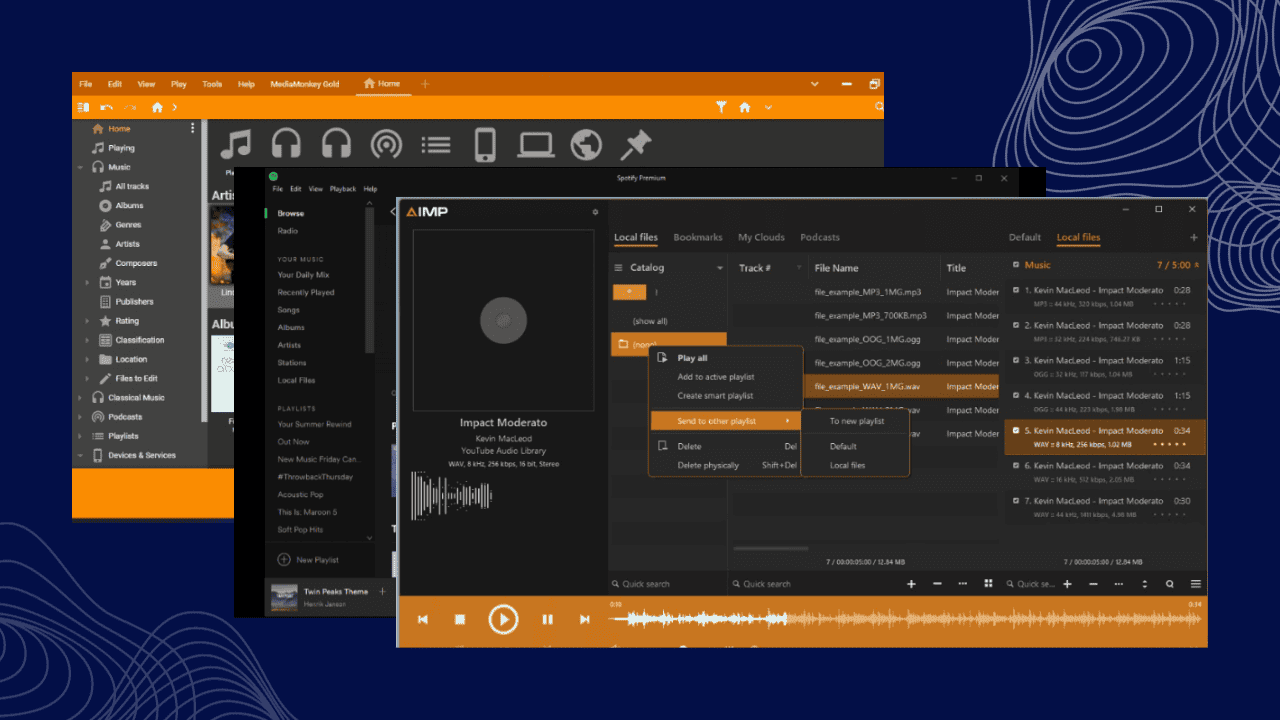1280x720 pixels.
Task: Open the Playback menu in Spotify
Action: (x=343, y=188)
